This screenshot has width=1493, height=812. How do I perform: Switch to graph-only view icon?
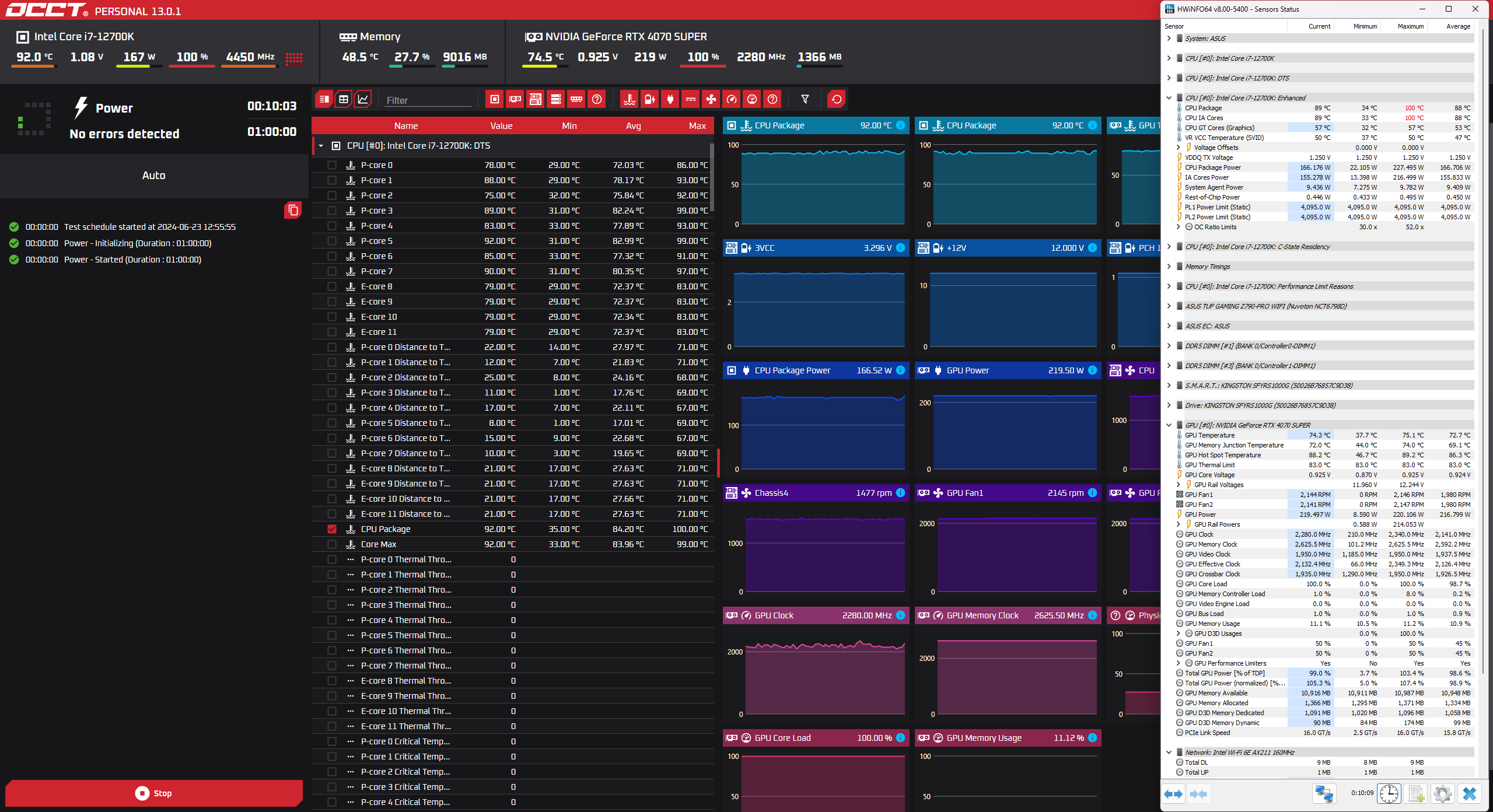(x=363, y=99)
